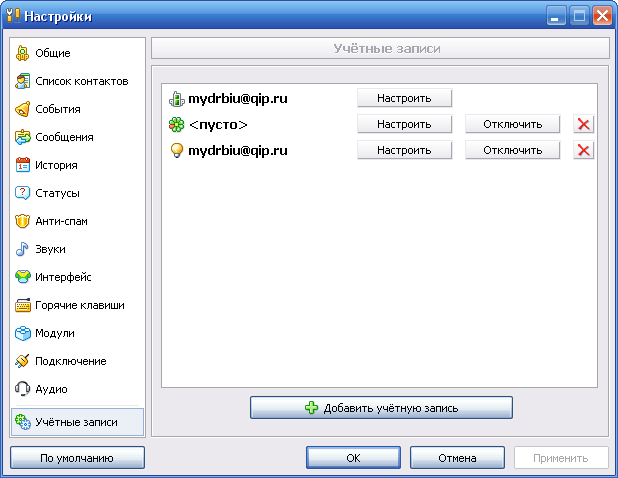
Task: Click Отключить for the lightbulb mydrbiu@qip.ru account
Action: [513, 150]
